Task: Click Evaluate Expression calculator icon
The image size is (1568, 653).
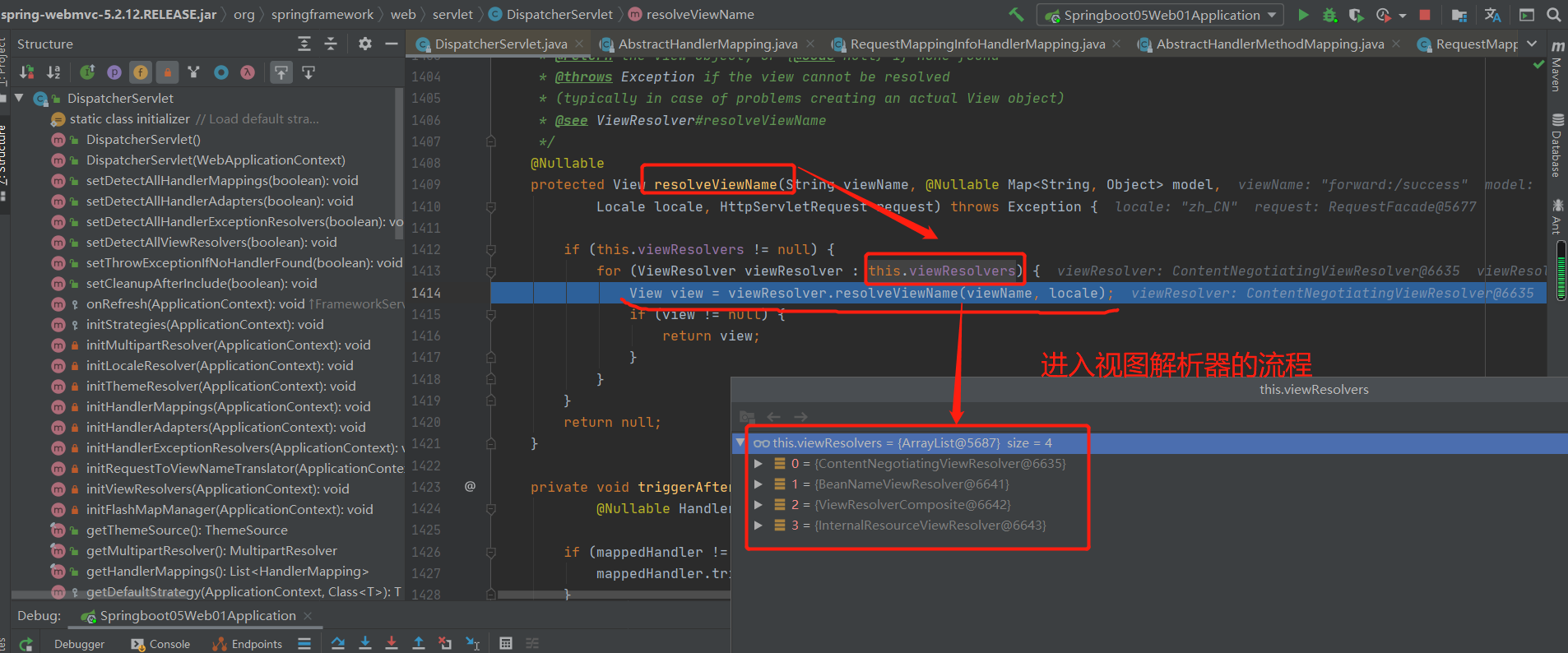Action: point(506,643)
